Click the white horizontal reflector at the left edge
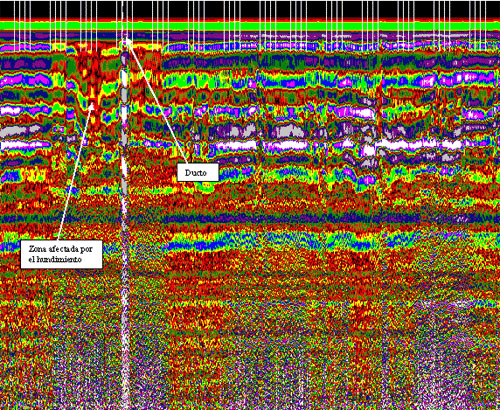This screenshot has height=410, width=500. [x=25, y=145]
